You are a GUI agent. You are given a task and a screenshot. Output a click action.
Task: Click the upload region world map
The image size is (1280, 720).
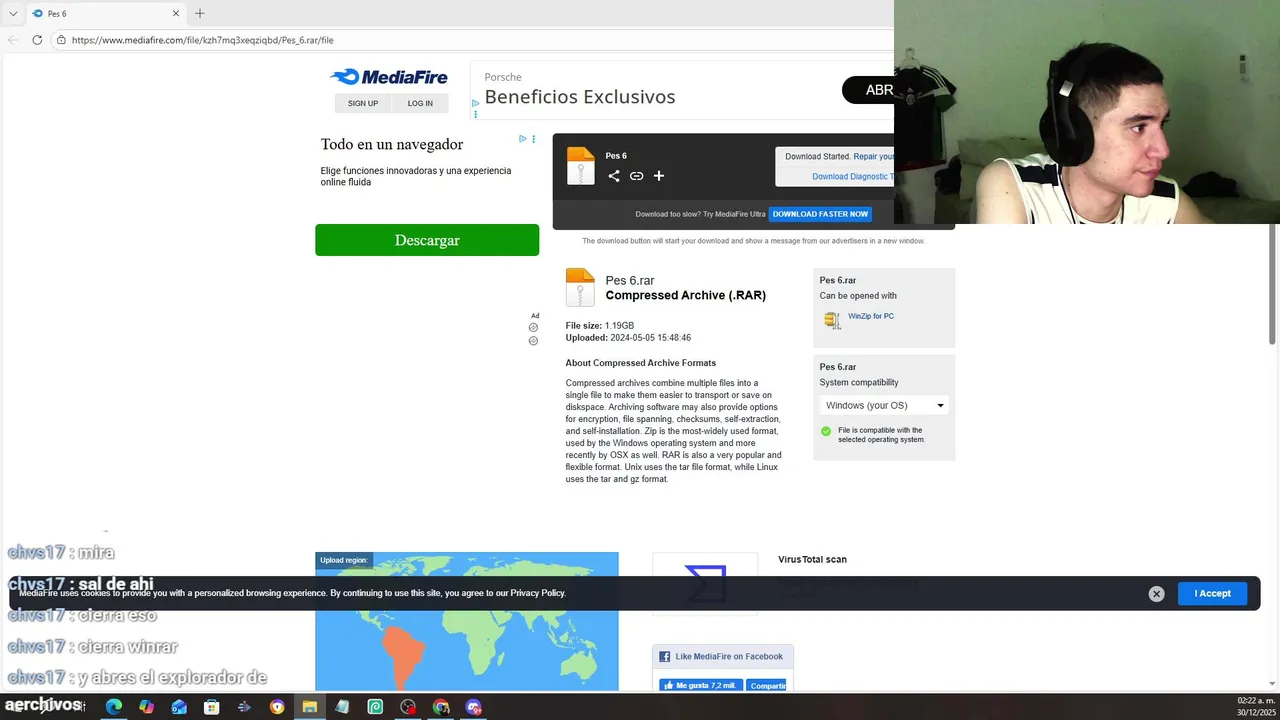[x=467, y=621]
